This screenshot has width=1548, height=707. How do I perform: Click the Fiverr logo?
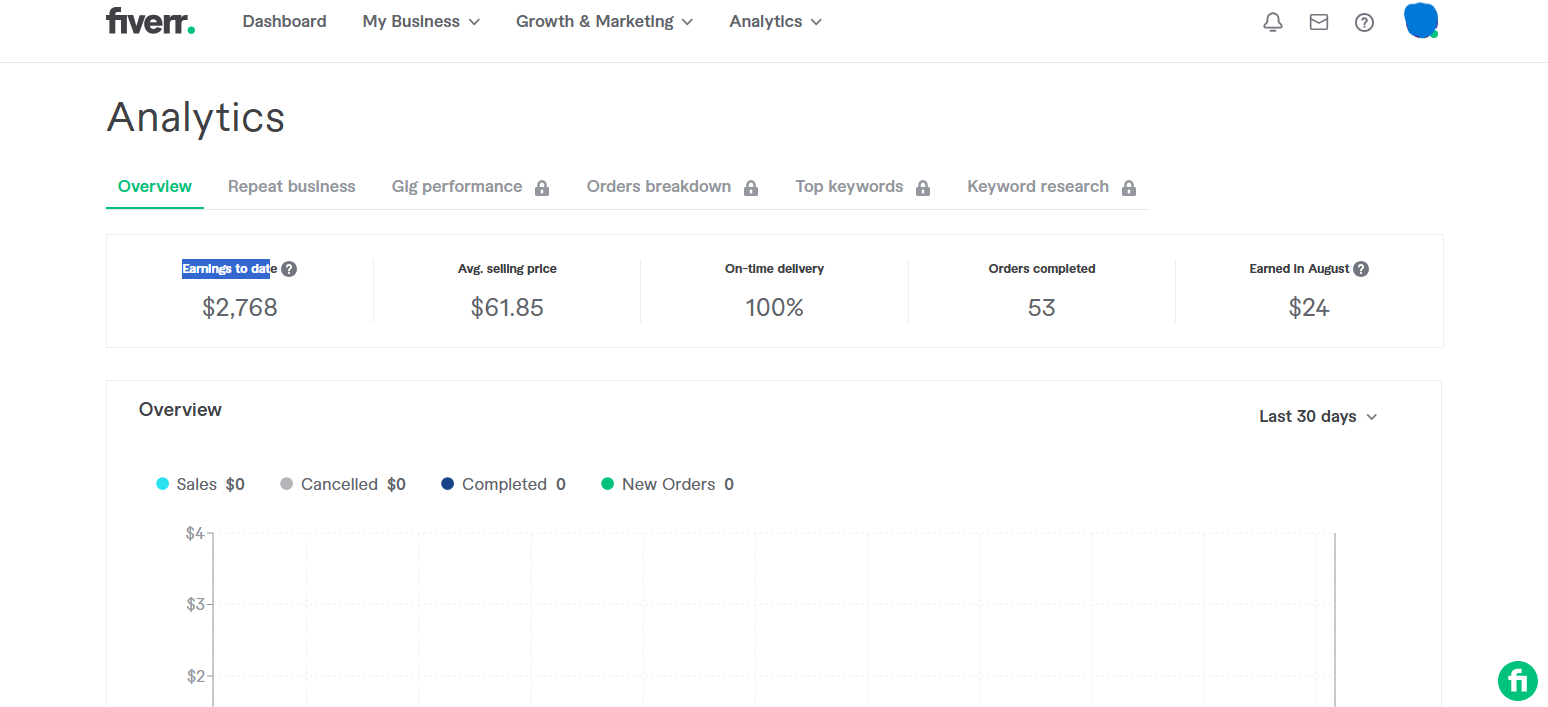coord(150,21)
